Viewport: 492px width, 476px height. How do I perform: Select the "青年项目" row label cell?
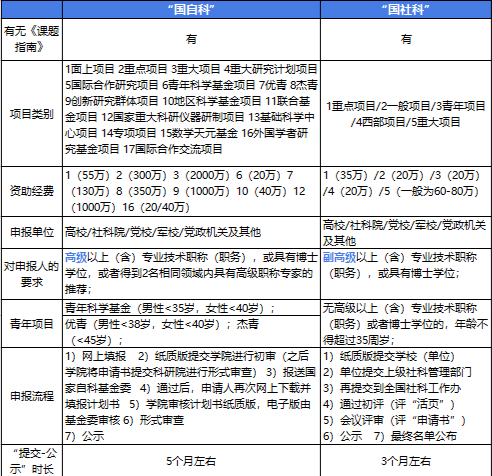tap(32, 323)
